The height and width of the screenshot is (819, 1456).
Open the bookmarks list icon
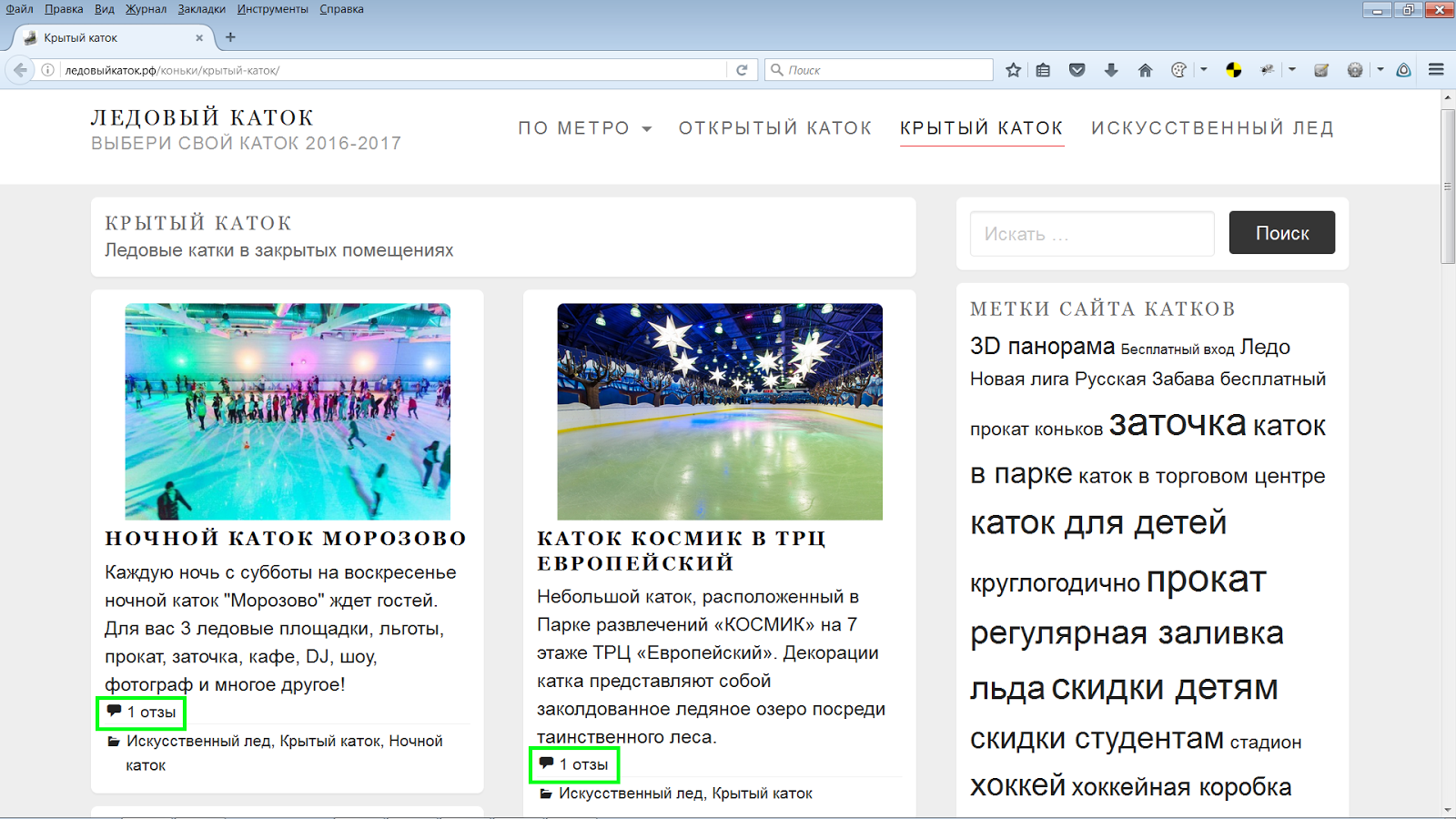(x=1044, y=70)
